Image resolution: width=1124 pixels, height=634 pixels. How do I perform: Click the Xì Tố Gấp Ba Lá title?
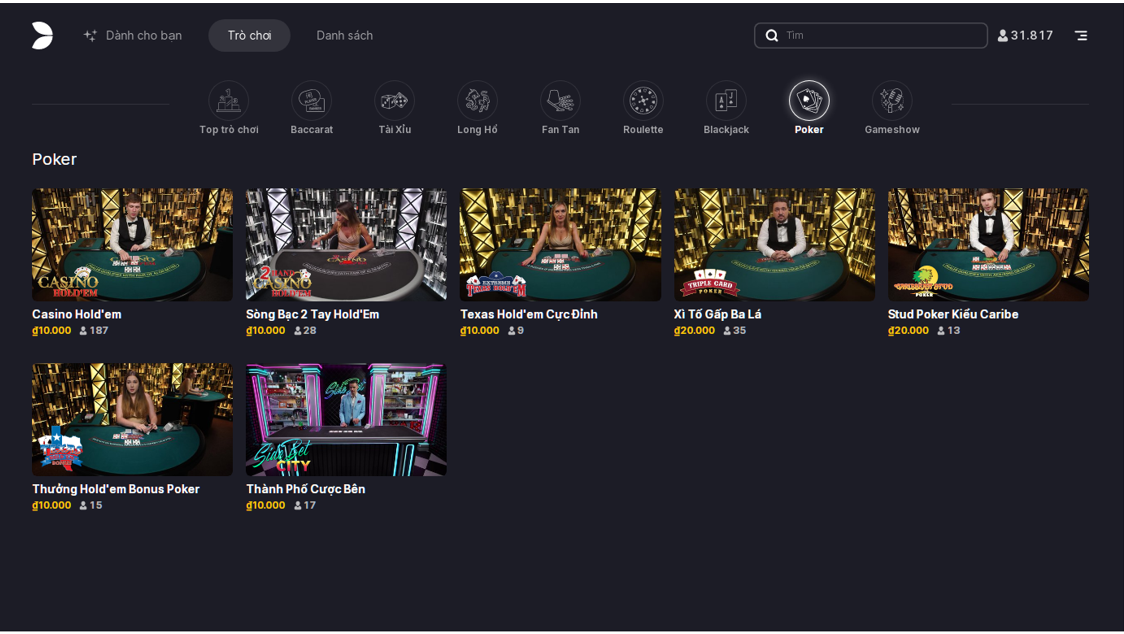[x=718, y=314]
